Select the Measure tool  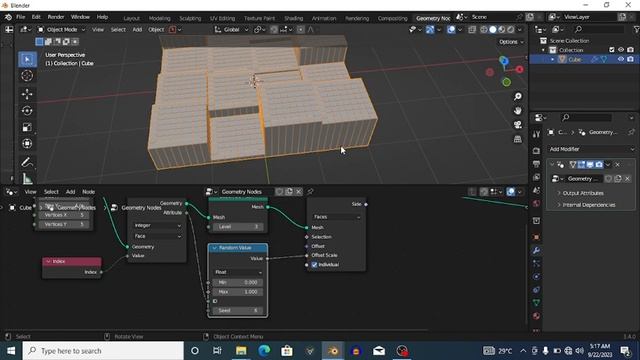pos(27,178)
